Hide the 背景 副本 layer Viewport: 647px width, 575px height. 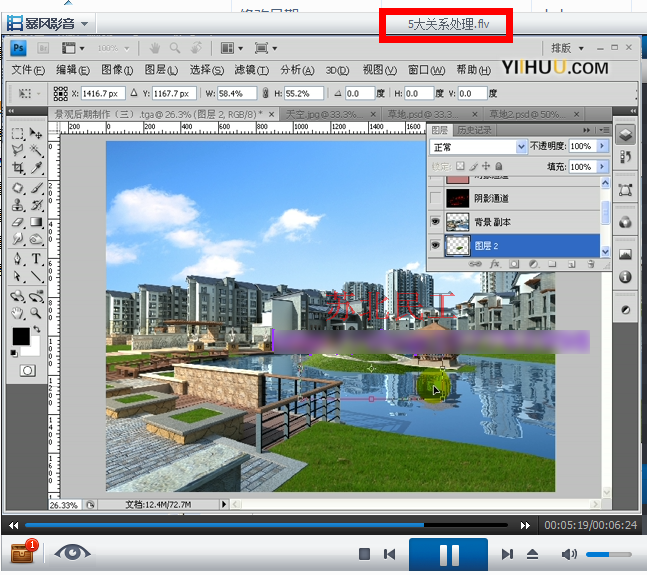[435, 222]
